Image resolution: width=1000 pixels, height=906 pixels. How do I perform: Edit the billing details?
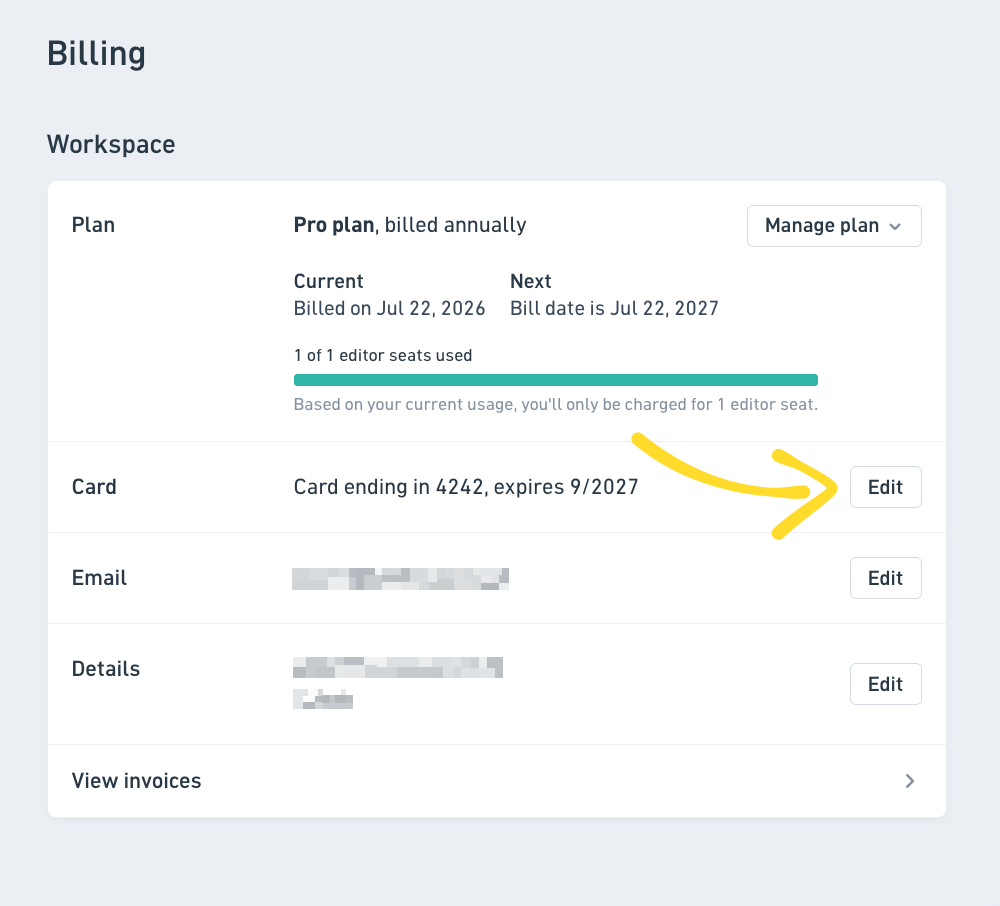coord(885,684)
